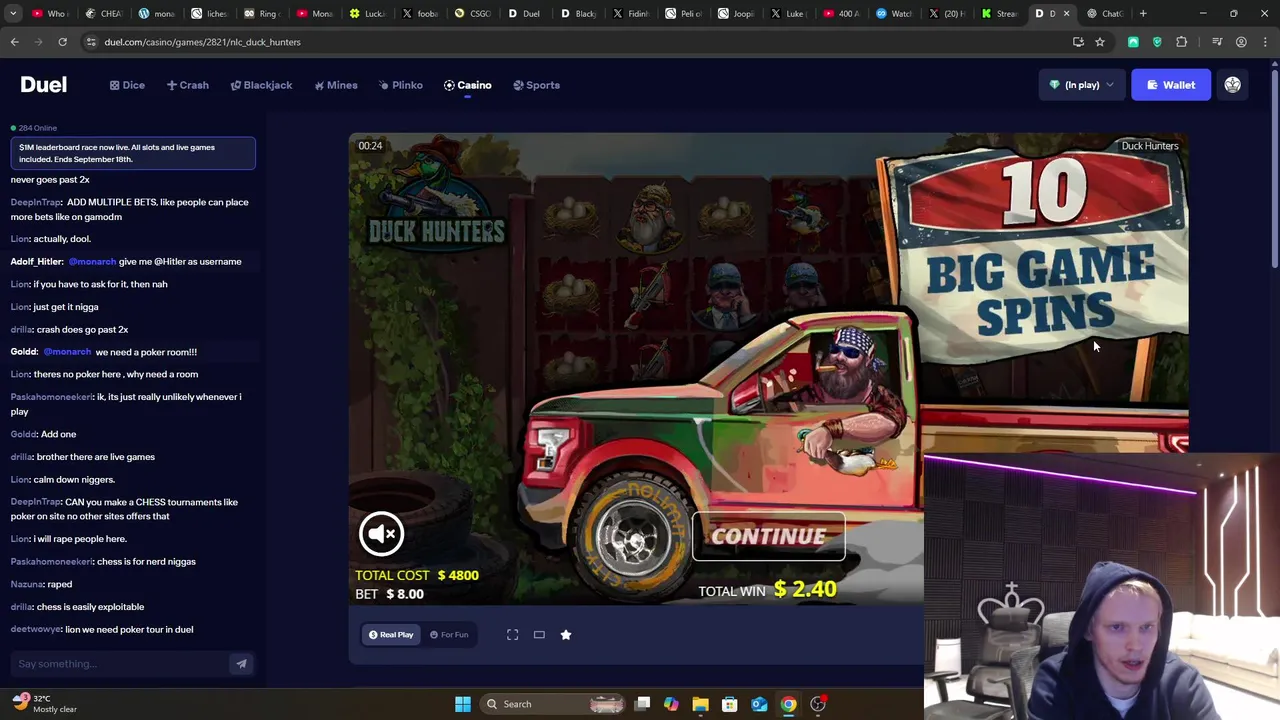Switch to the lichess browser tab
This screenshot has width=1280, height=720.
click(x=212, y=13)
